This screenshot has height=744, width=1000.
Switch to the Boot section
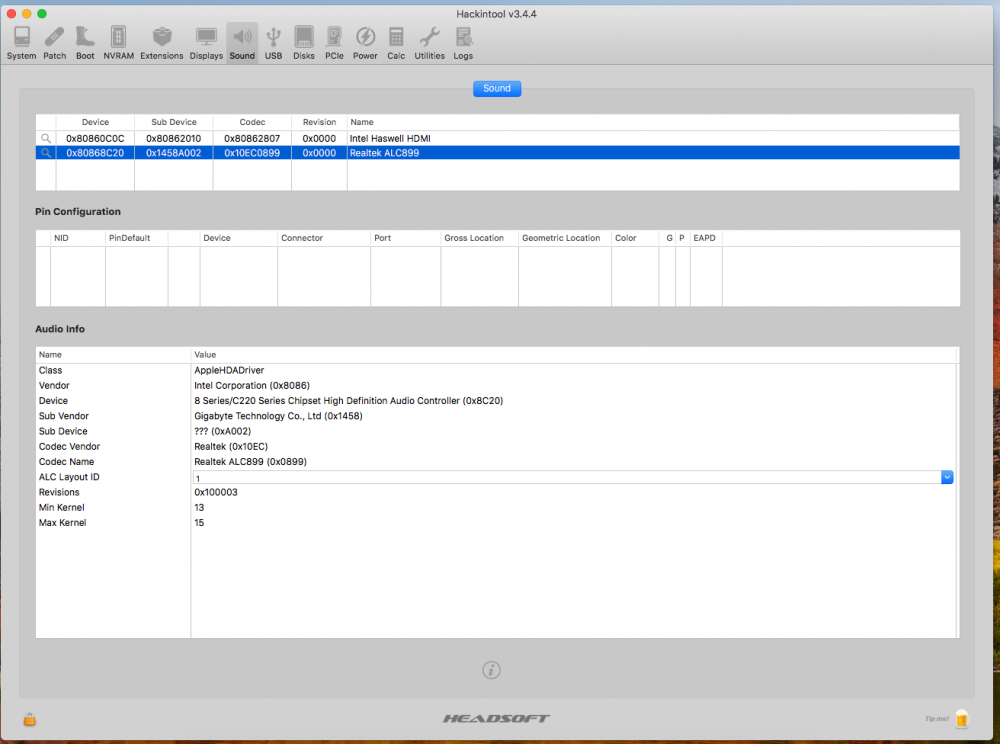tap(85, 43)
